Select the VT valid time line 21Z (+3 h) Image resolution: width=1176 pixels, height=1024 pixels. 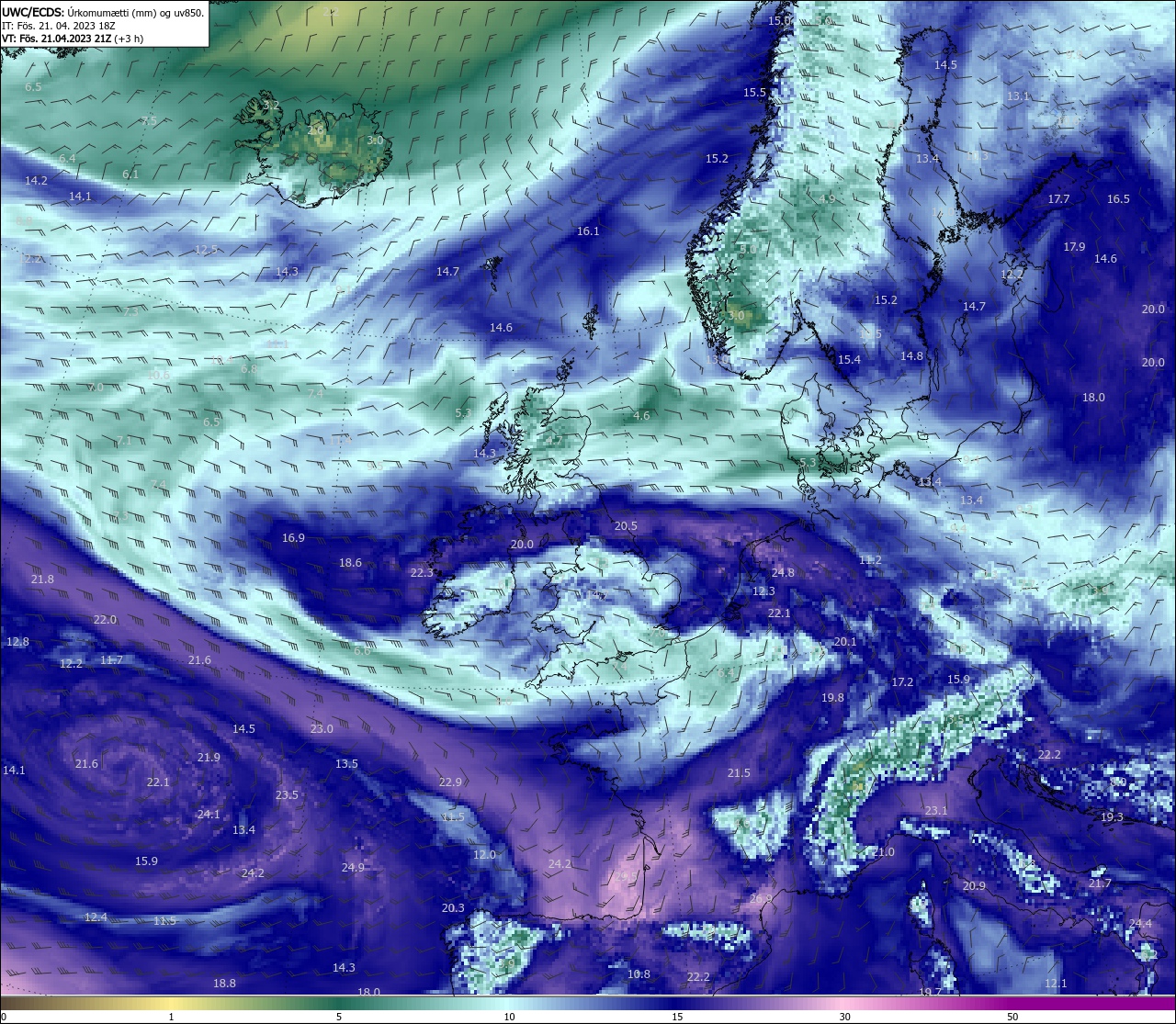[73, 39]
